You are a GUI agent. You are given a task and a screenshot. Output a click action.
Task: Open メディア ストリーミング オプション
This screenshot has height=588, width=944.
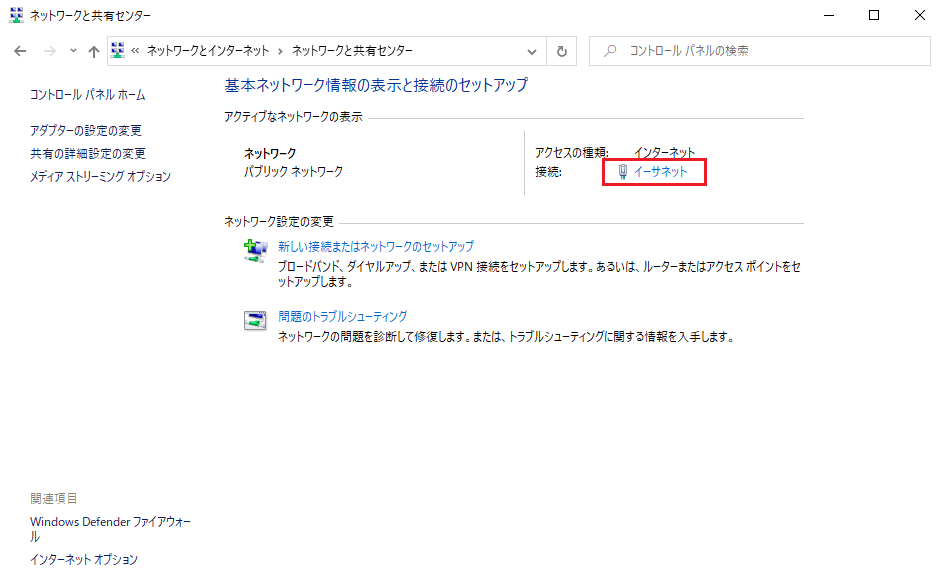coord(100,177)
